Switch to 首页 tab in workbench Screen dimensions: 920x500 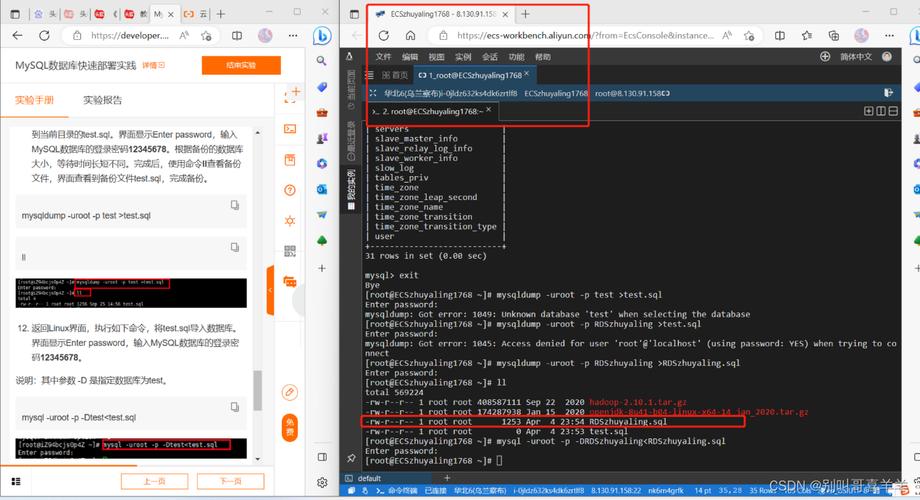point(395,75)
